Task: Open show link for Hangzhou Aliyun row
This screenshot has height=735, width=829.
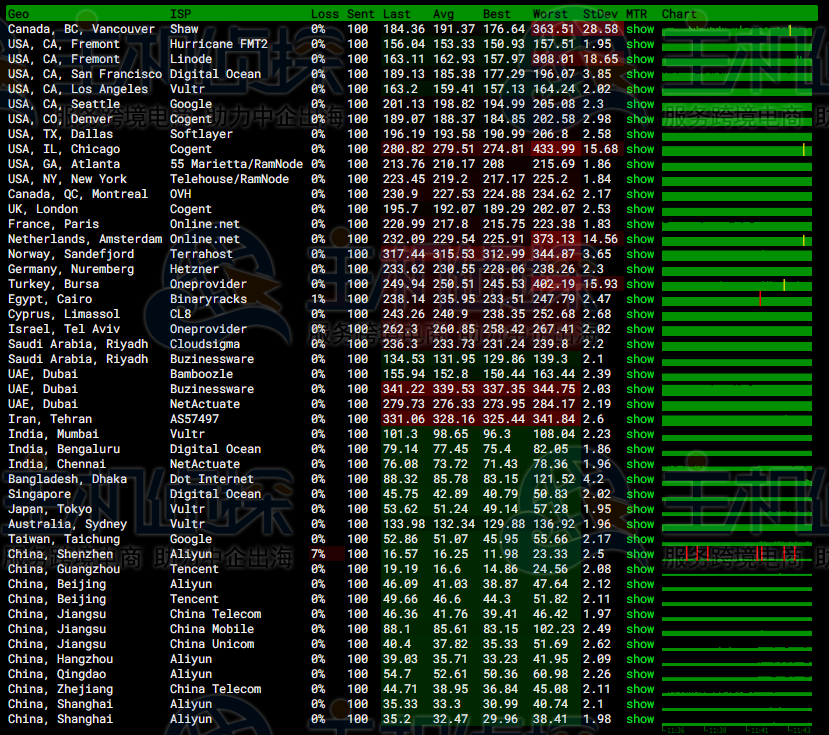Action: (640, 659)
